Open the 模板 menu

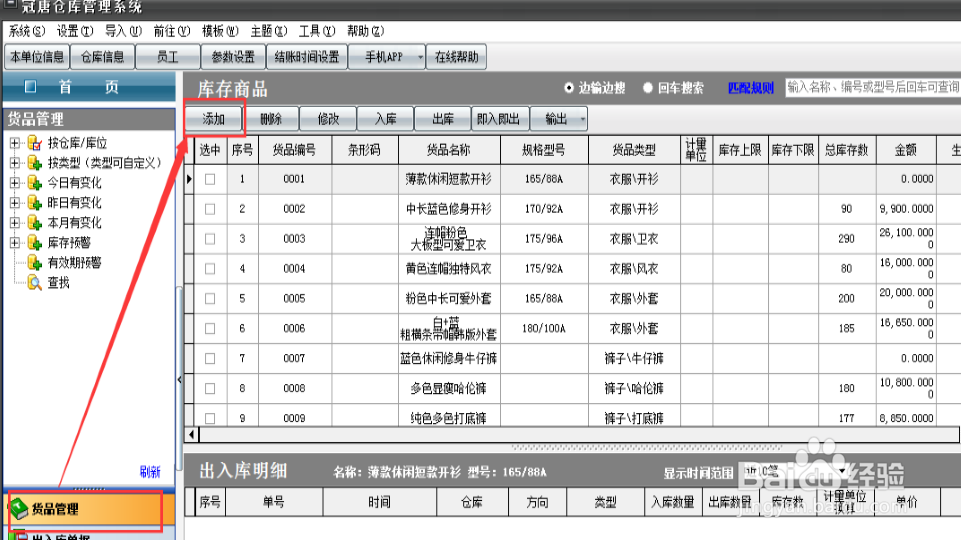coord(220,31)
